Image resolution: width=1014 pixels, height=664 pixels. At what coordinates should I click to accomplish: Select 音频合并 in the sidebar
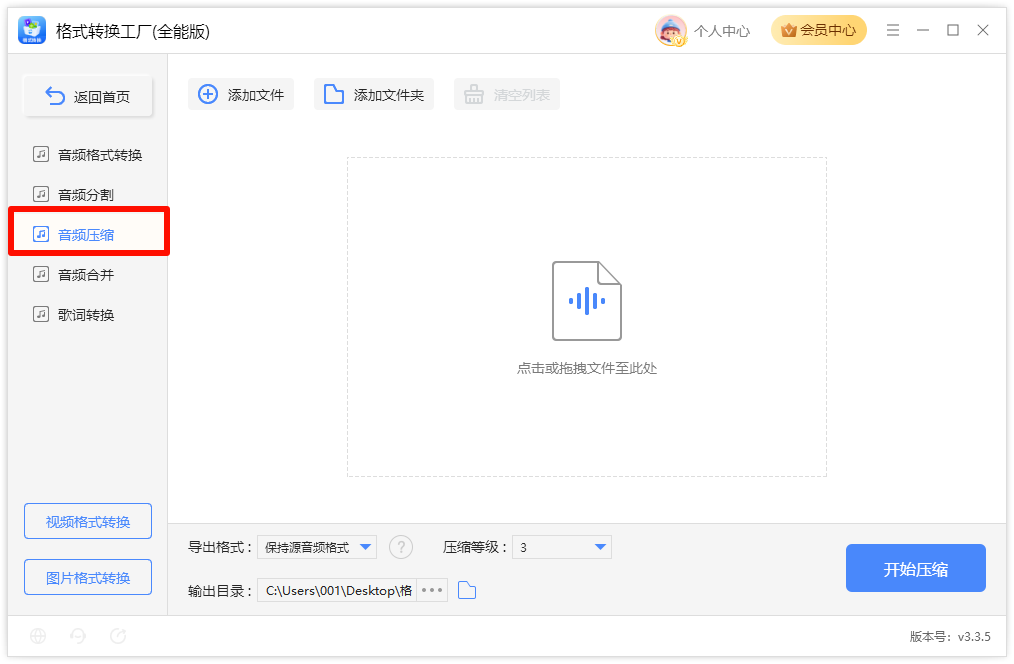[87, 275]
